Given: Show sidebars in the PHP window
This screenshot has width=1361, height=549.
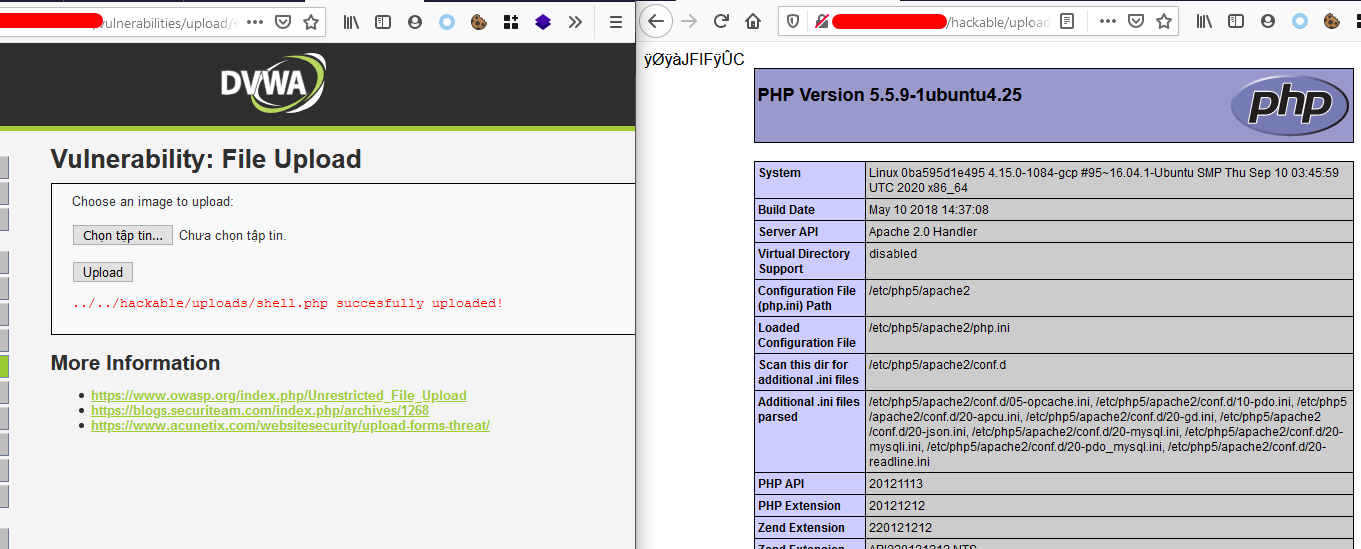Looking at the screenshot, I should 1236,21.
